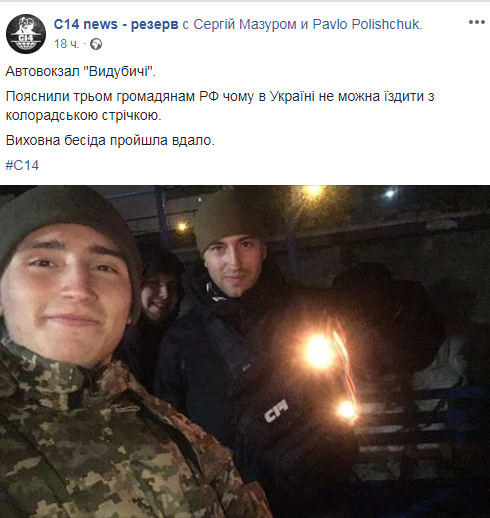Click the white C14 patch in the photo
The width and height of the screenshot is (490, 518).
pos(276,411)
